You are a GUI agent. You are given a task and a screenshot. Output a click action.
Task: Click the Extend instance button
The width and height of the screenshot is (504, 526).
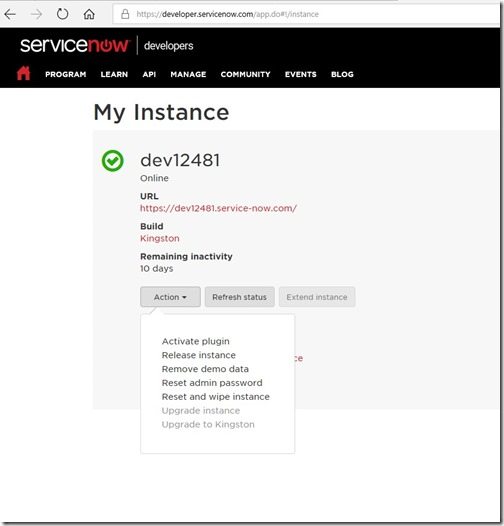pyautogui.click(x=317, y=297)
